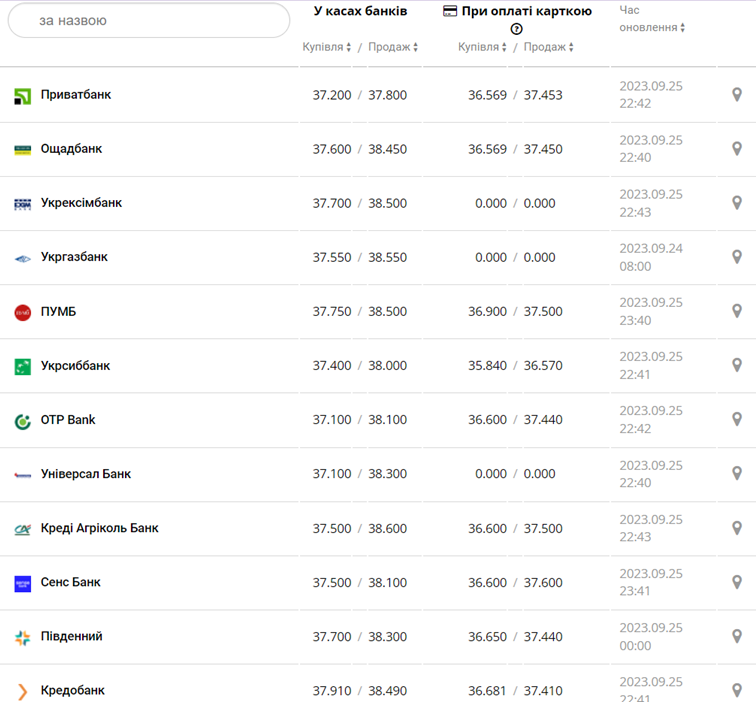Click the map pin icon for Ощадбанк
Screen dimensions: 756x702
coord(737,149)
